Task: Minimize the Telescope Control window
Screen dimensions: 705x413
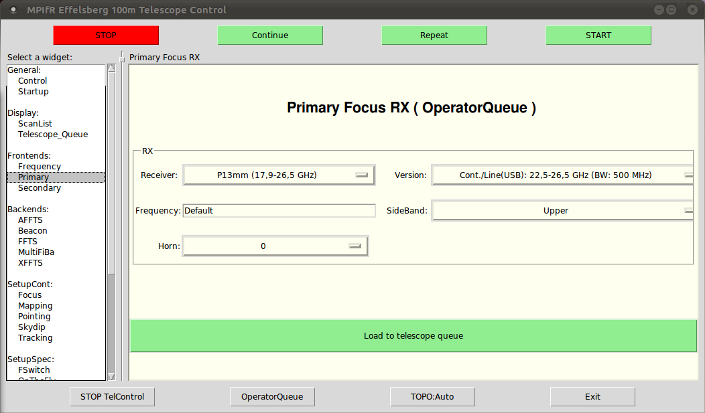Action: point(659,9)
